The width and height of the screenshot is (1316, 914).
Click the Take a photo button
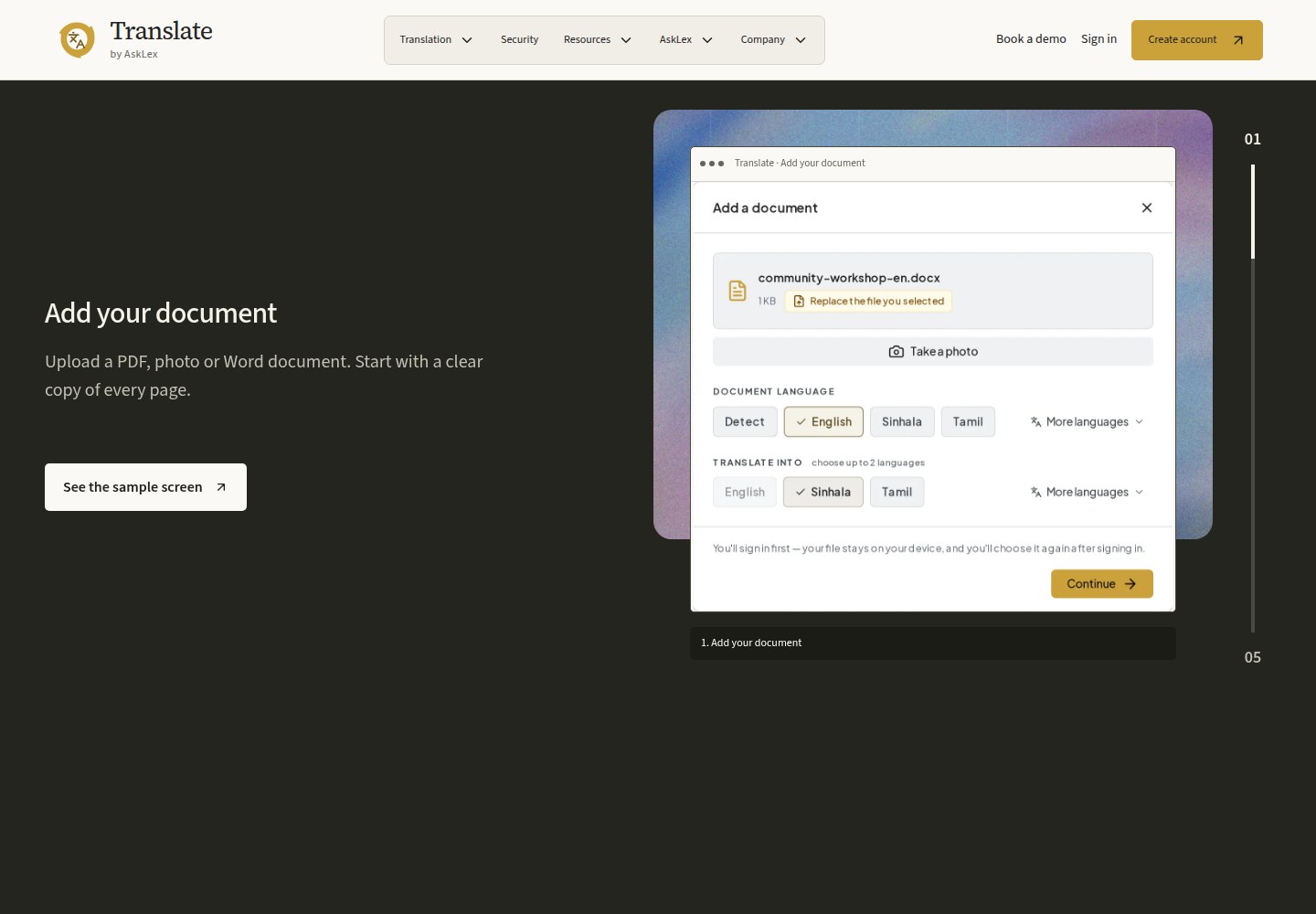click(x=933, y=352)
